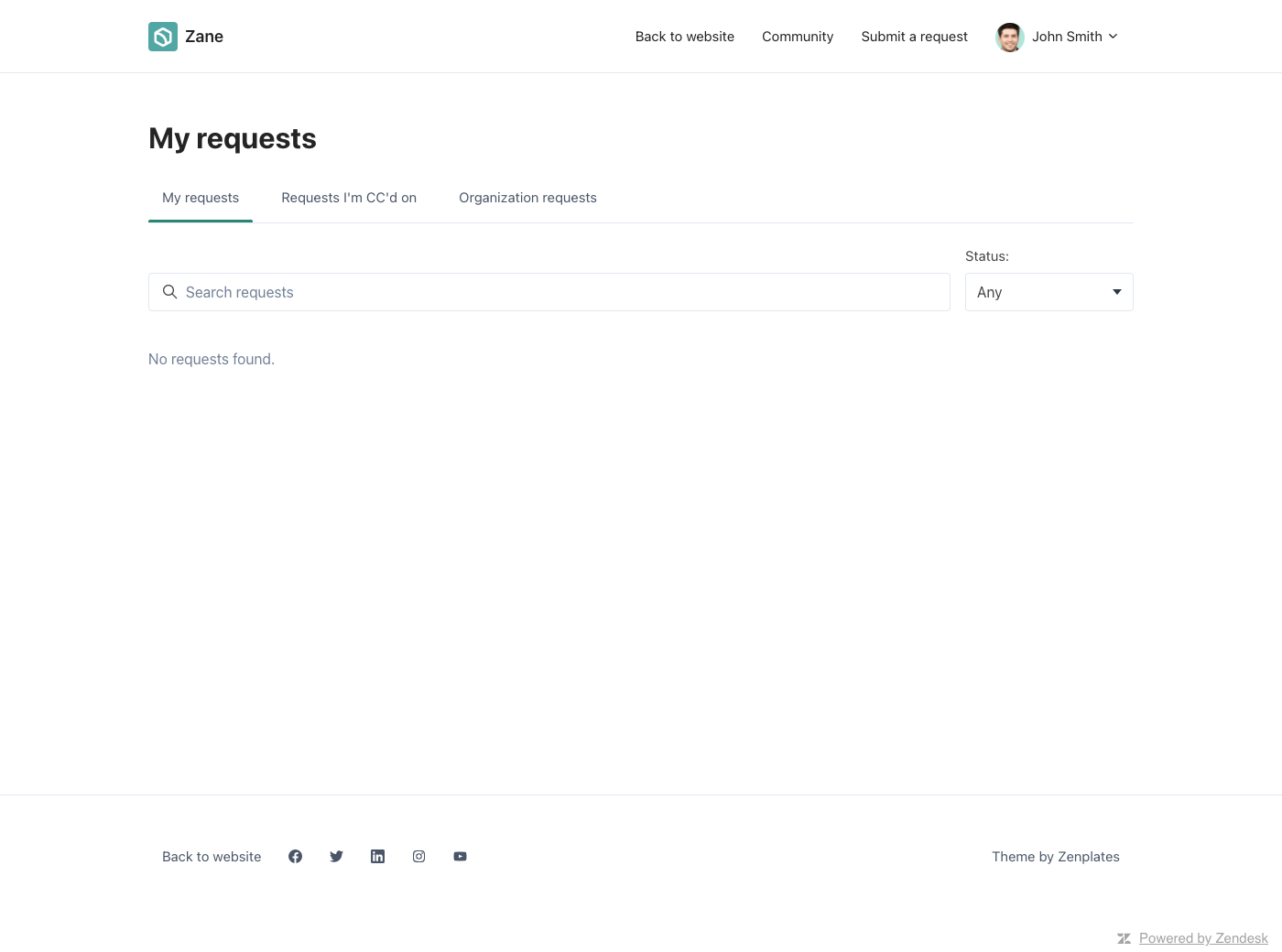This screenshot has height=952, width=1282.
Task: Focus the Search requests input field
Action: 559,292
